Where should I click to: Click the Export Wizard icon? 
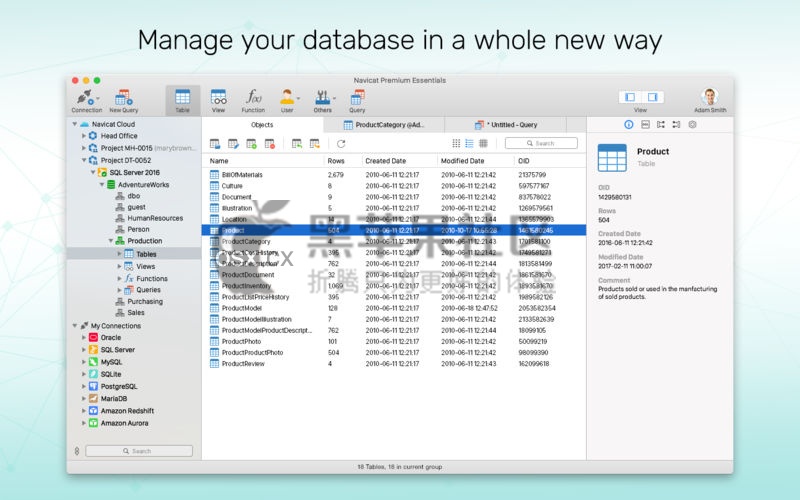tap(315, 144)
